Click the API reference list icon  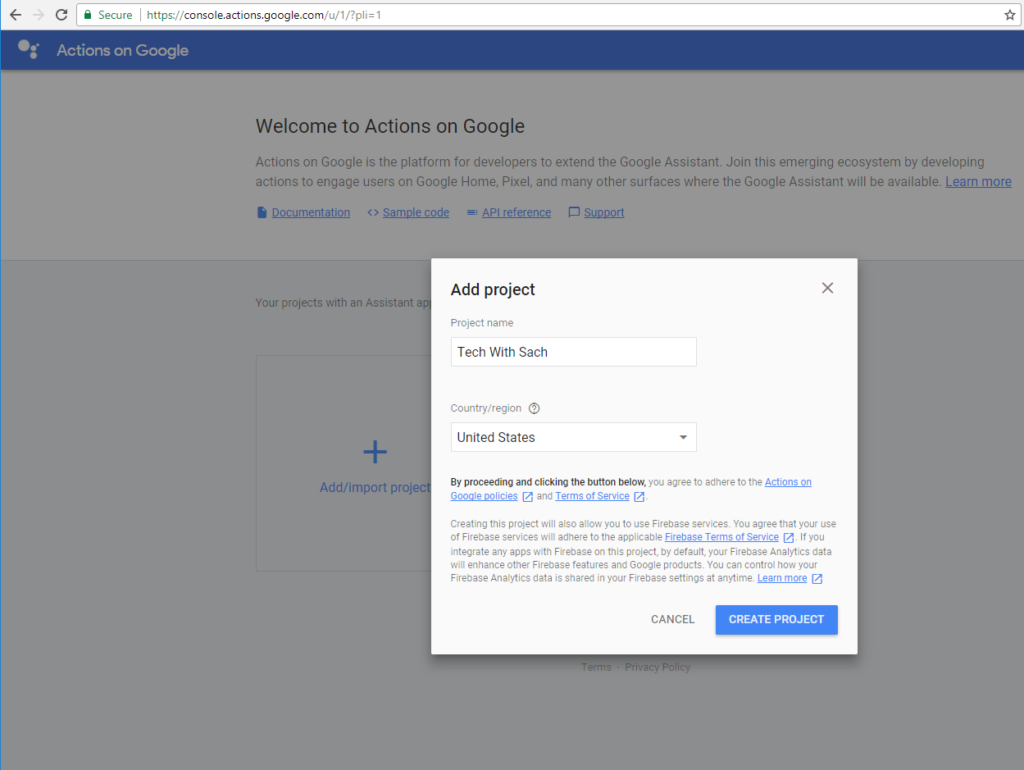tap(472, 212)
